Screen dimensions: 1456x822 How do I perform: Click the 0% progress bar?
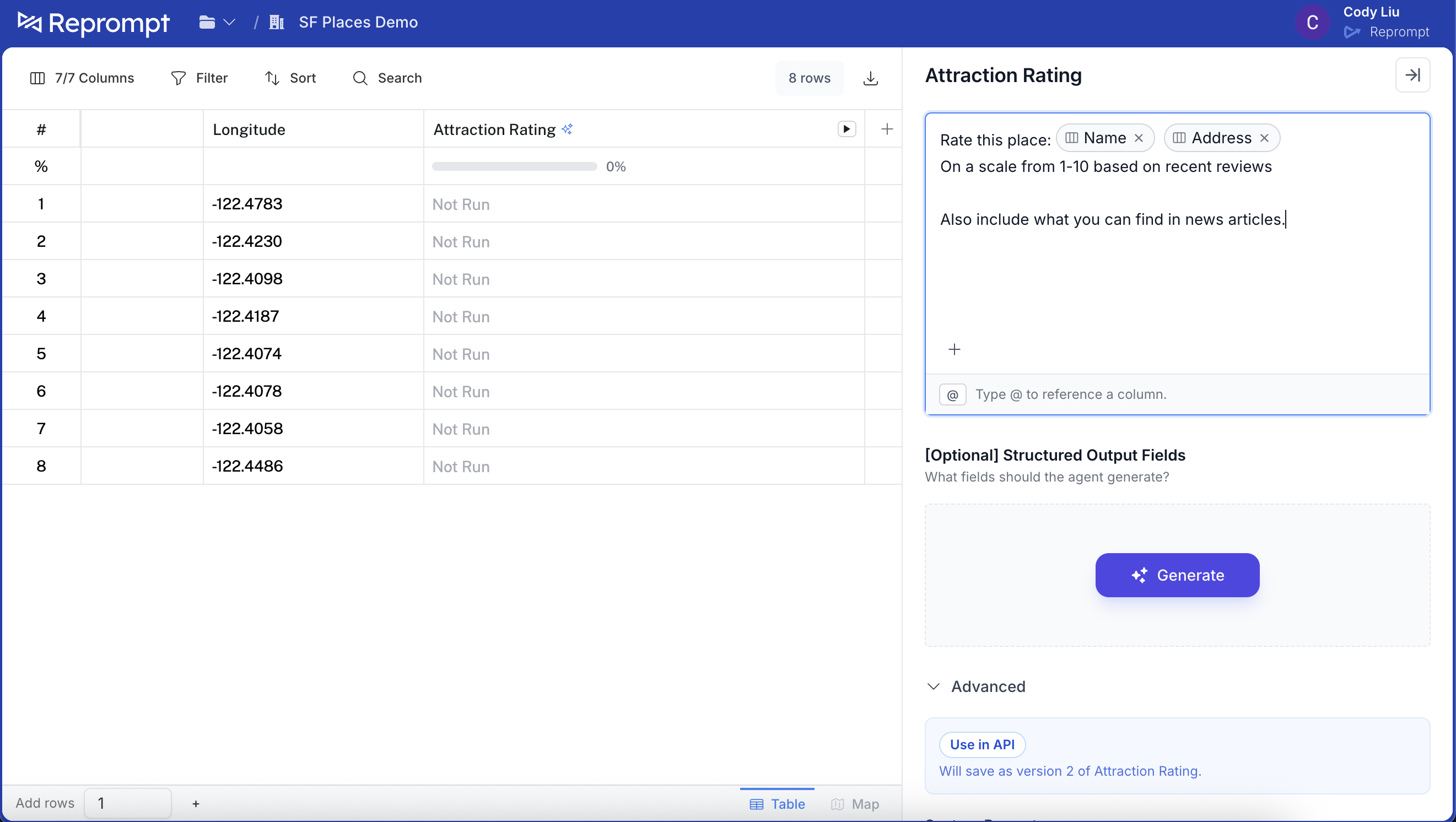click(x=514, y=165)
